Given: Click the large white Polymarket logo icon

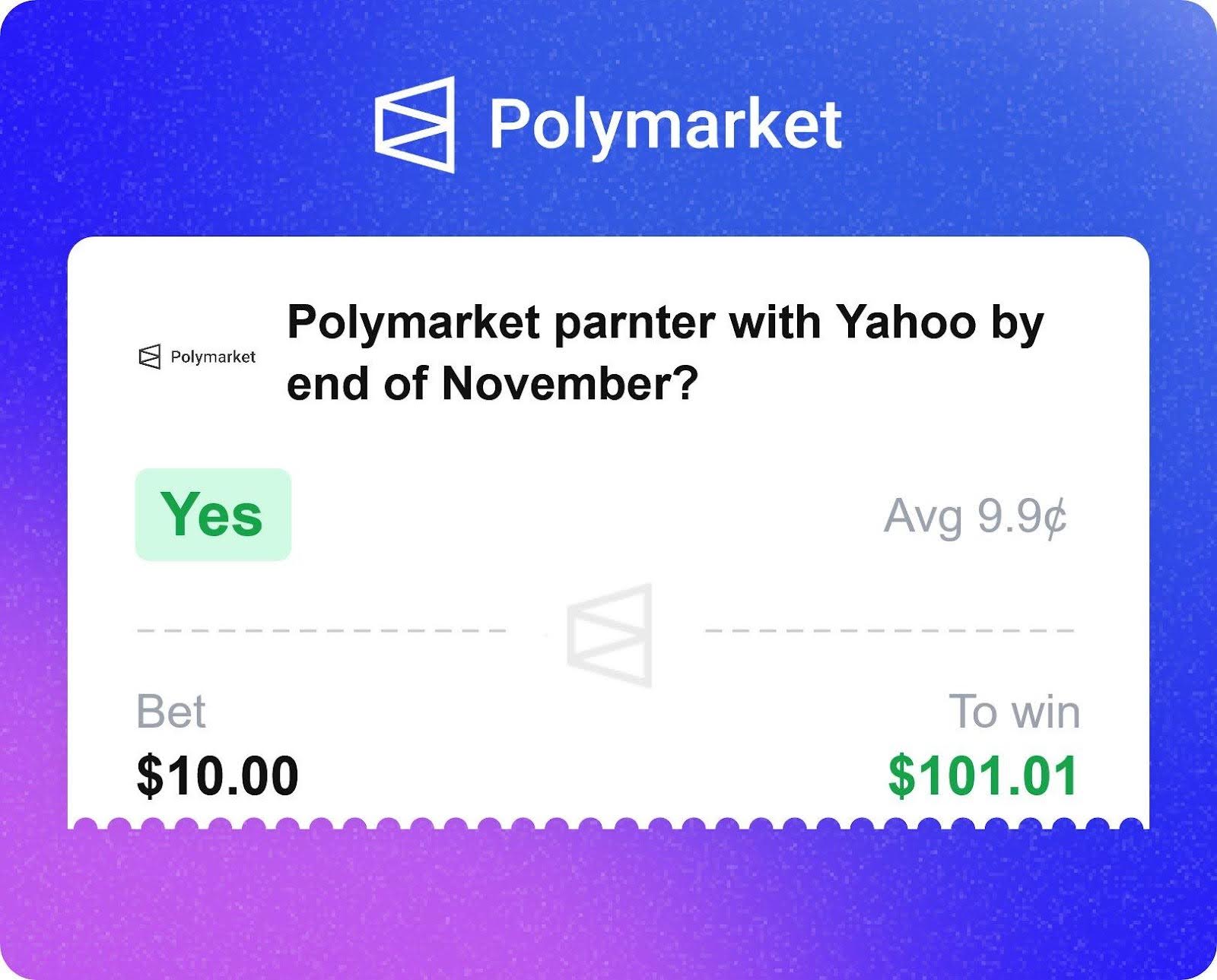Looking at the screenshot, I should pyautogui.click(x=415, y=124).
